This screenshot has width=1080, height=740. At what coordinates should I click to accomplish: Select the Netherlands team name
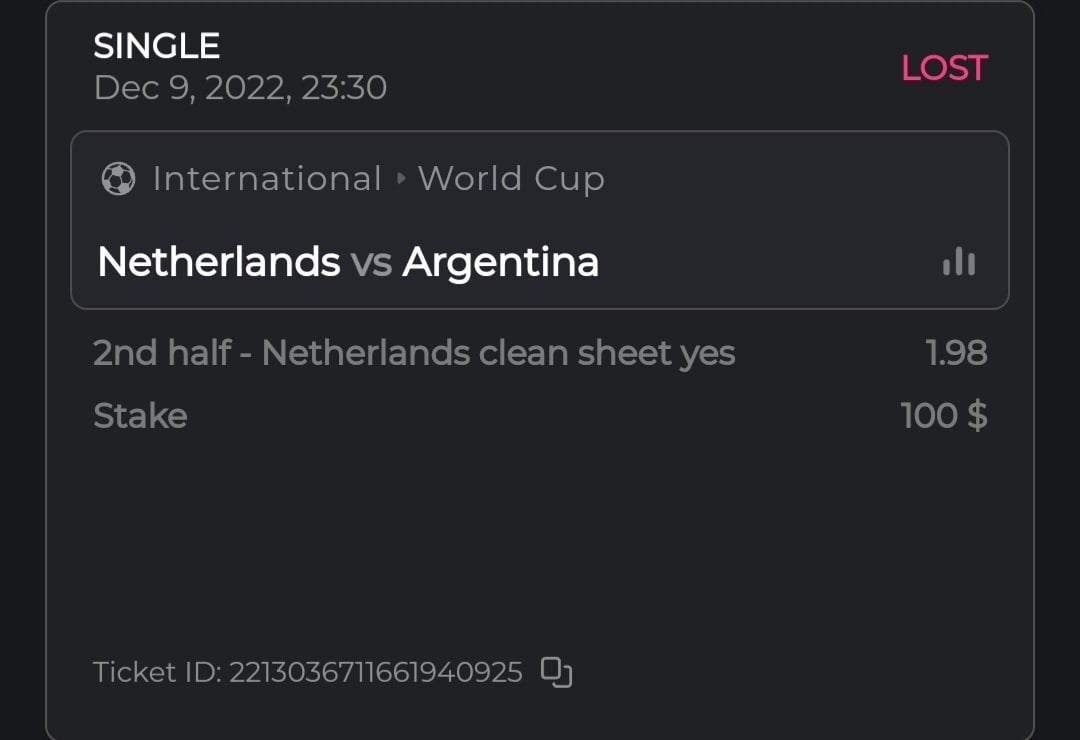point(219,262)
